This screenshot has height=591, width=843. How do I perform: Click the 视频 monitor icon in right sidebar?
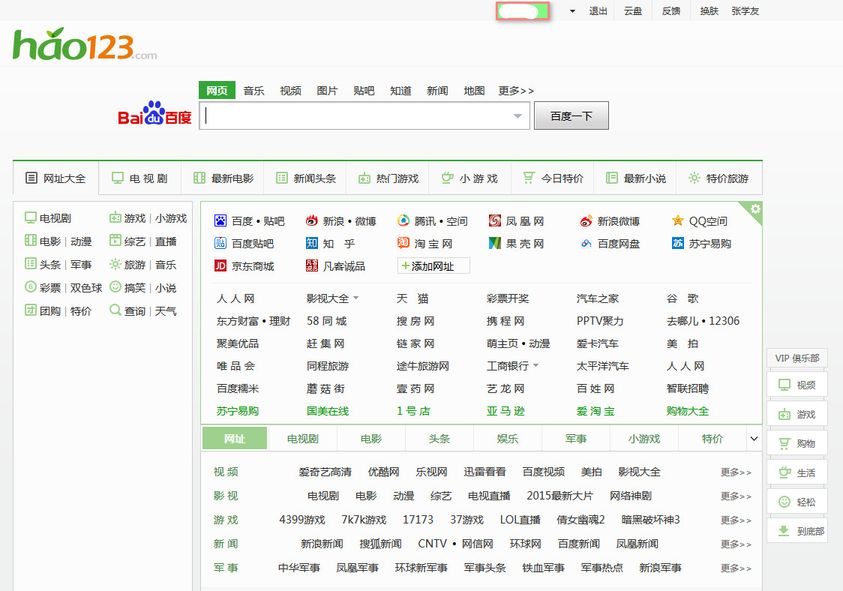click(784, 385)
